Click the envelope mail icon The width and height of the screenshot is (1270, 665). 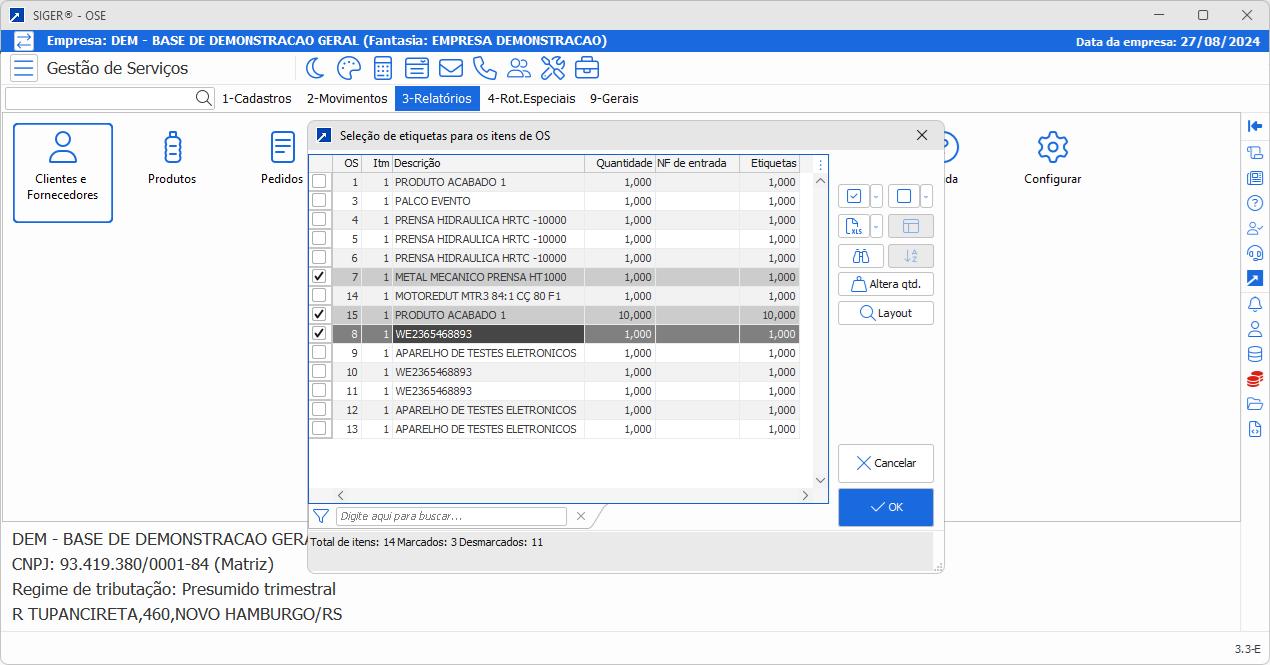click(x=450, y=68)
